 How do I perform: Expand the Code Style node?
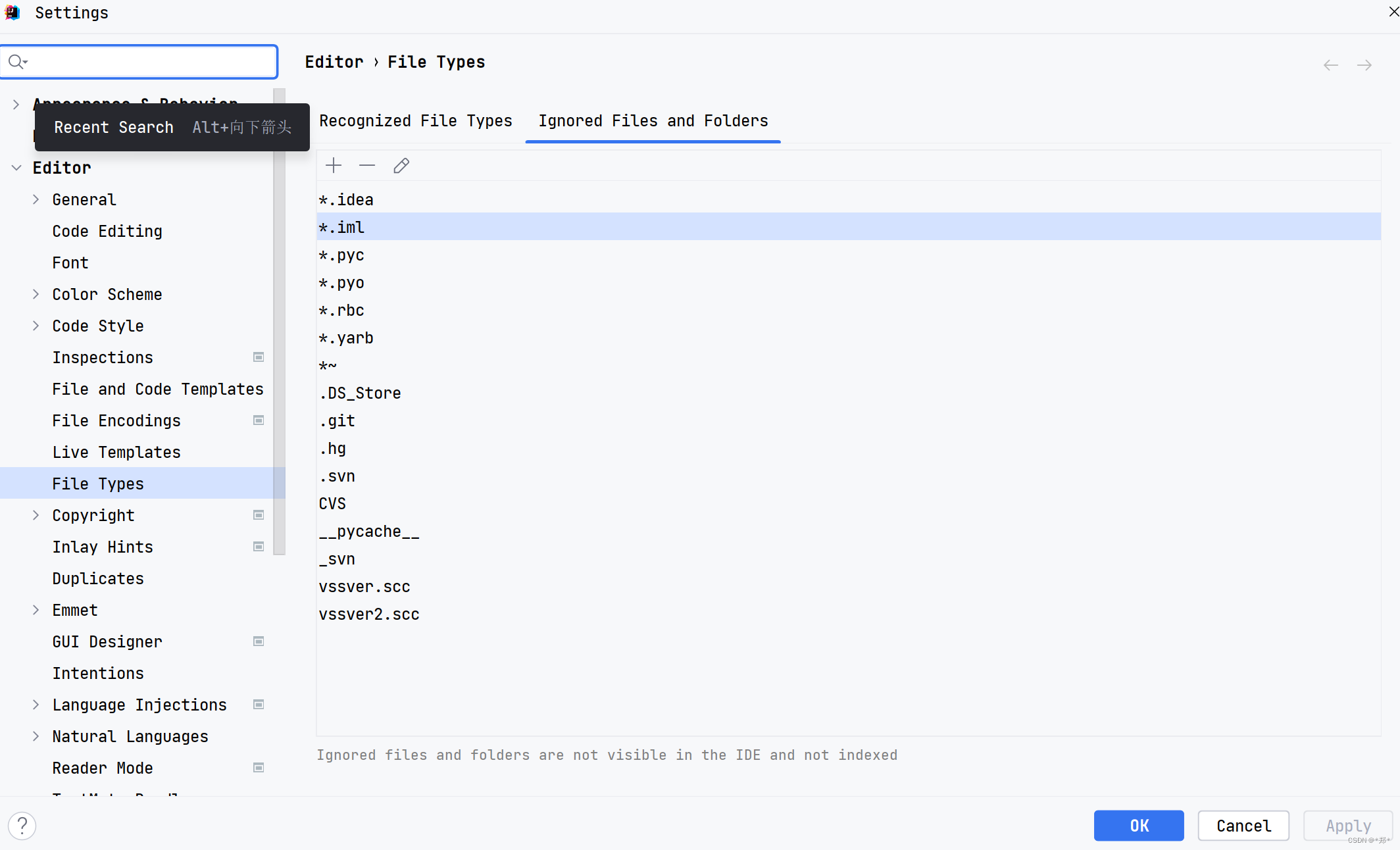pos(36,326)
